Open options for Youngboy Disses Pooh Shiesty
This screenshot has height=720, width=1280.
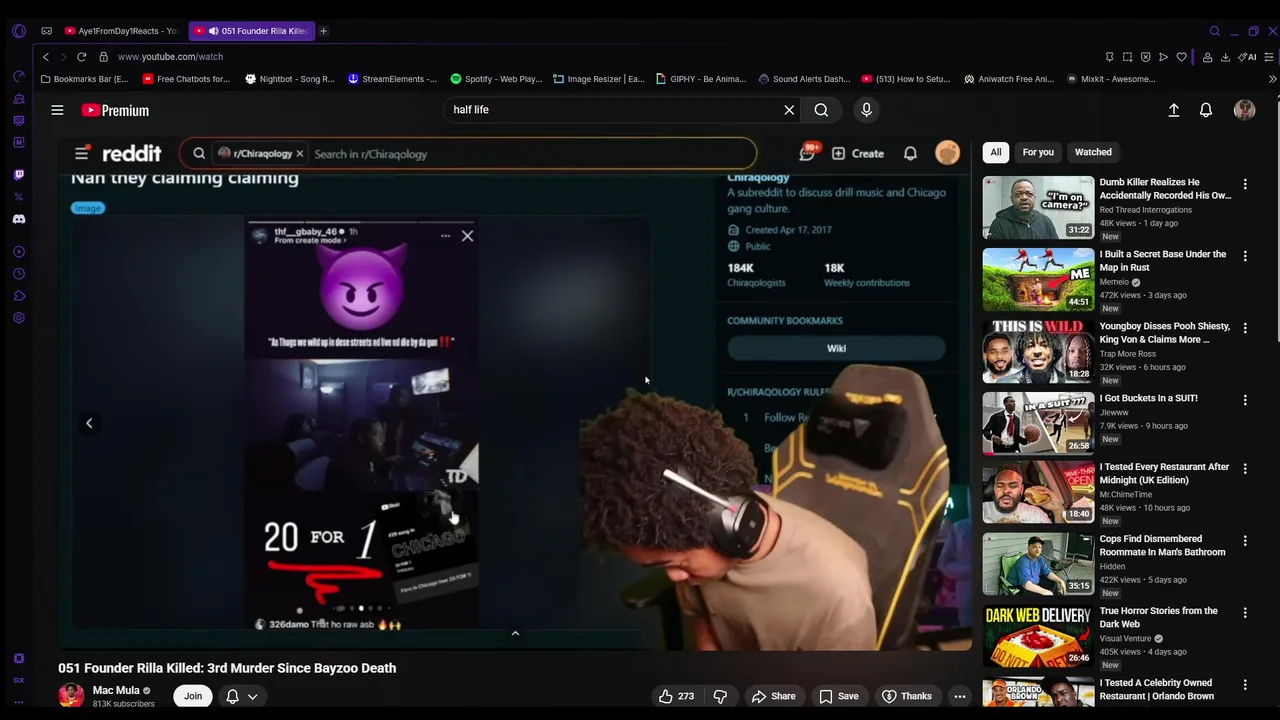[1245, 328]
